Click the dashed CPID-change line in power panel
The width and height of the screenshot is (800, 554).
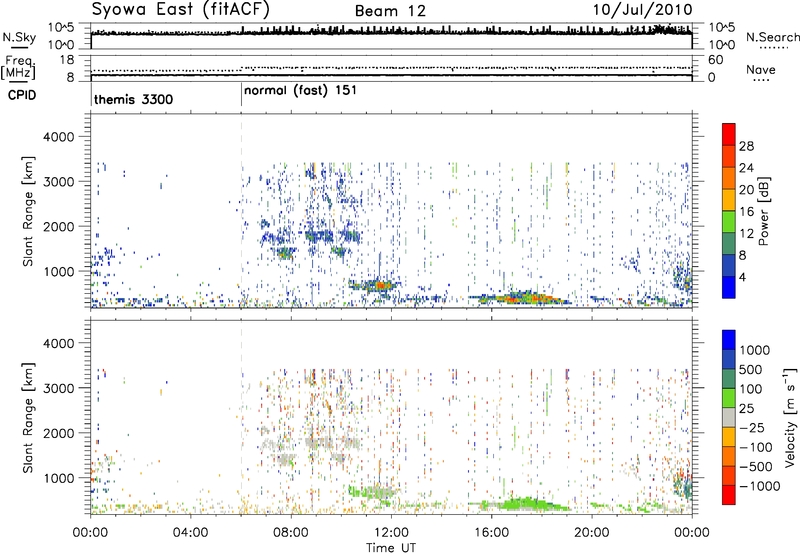click(241, 211)
